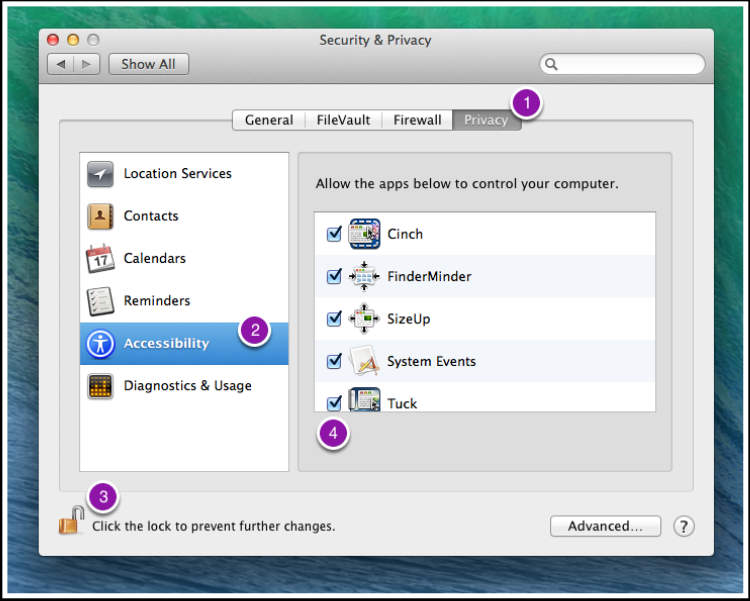Open the Advanced… settings button
Viewport: 750px width, 601px height.
coord(605,526)
